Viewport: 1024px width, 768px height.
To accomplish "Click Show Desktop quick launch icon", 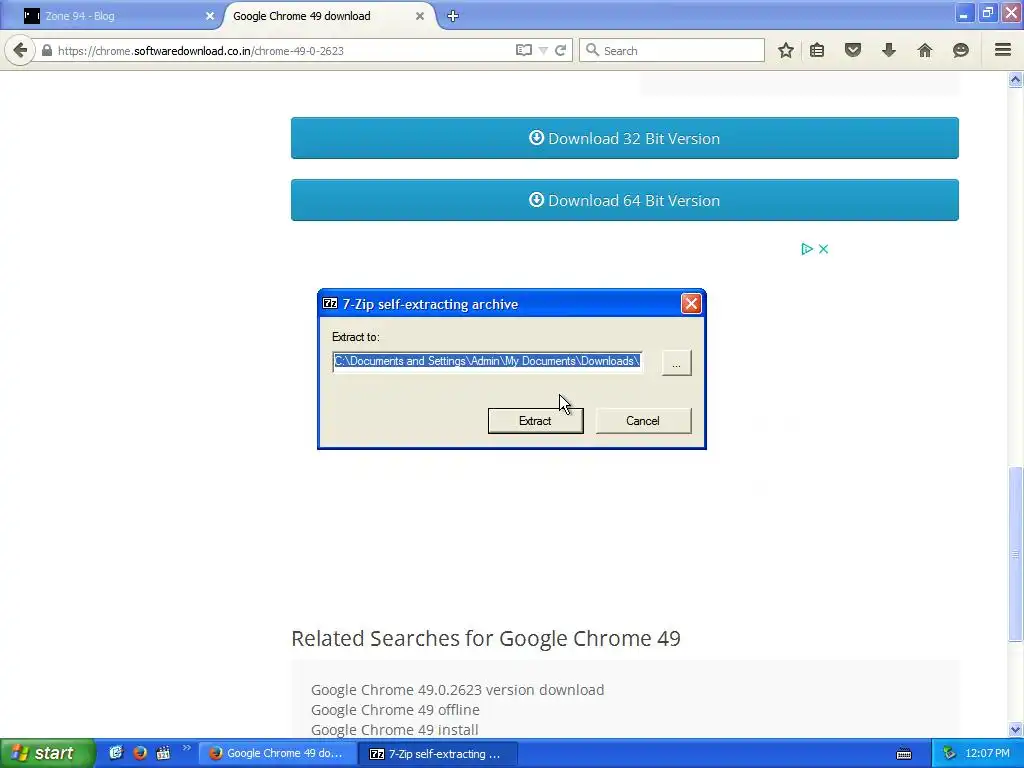I will (x=116, y=752).
